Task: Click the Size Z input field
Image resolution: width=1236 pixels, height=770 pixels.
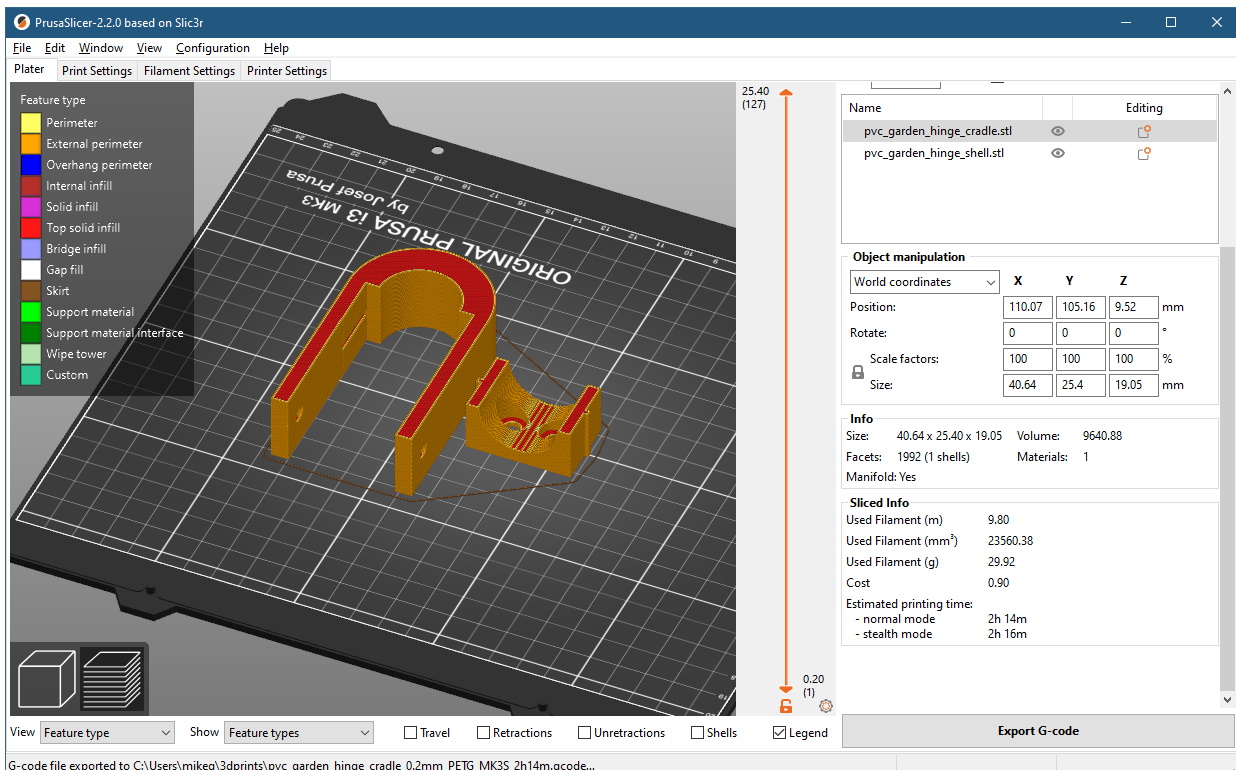Action: 1133,385
